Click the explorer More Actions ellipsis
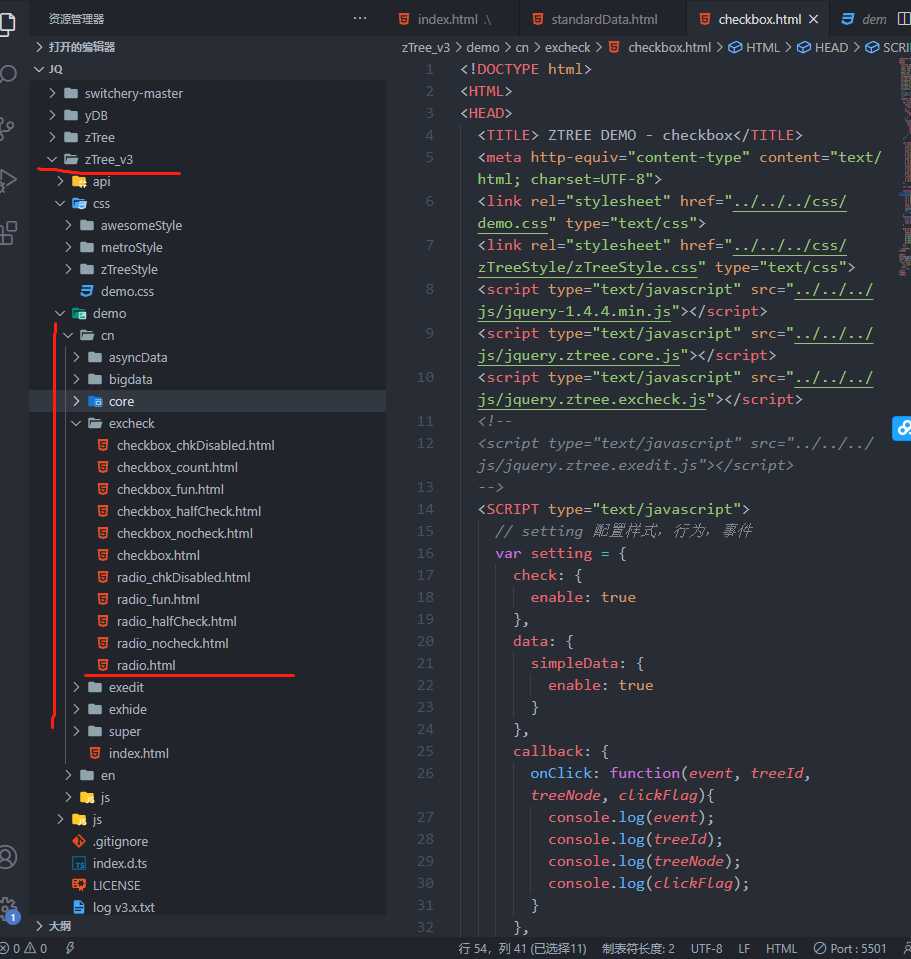The height and width of the screenshot is (959, 911). [x=360, y=18]
